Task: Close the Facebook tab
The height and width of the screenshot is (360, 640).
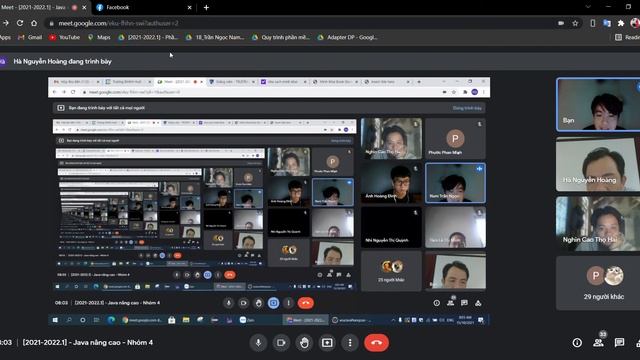Action: 189,7
